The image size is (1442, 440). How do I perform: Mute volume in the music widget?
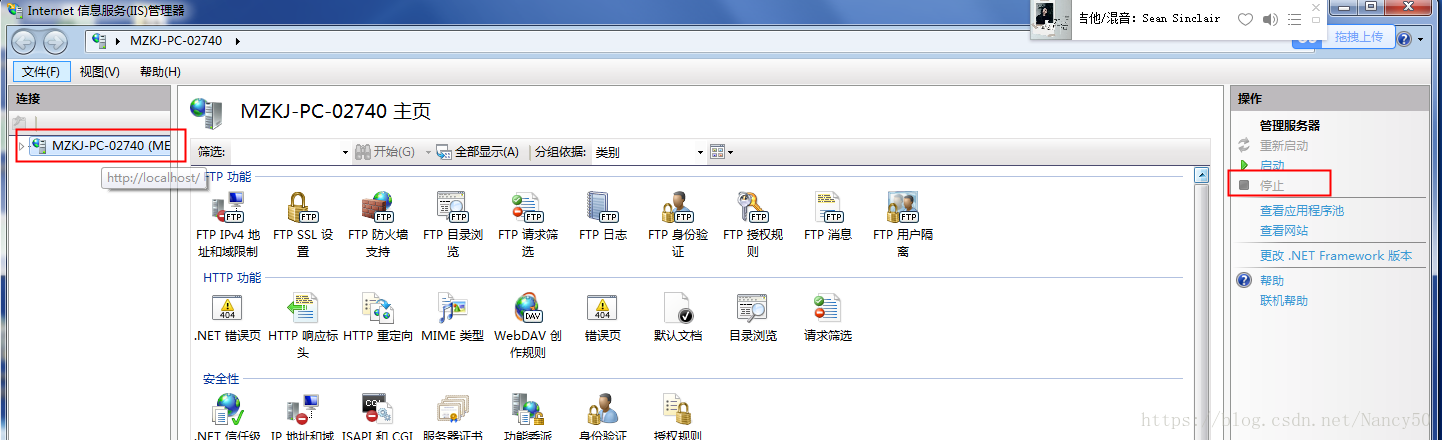pos(1271,19)
